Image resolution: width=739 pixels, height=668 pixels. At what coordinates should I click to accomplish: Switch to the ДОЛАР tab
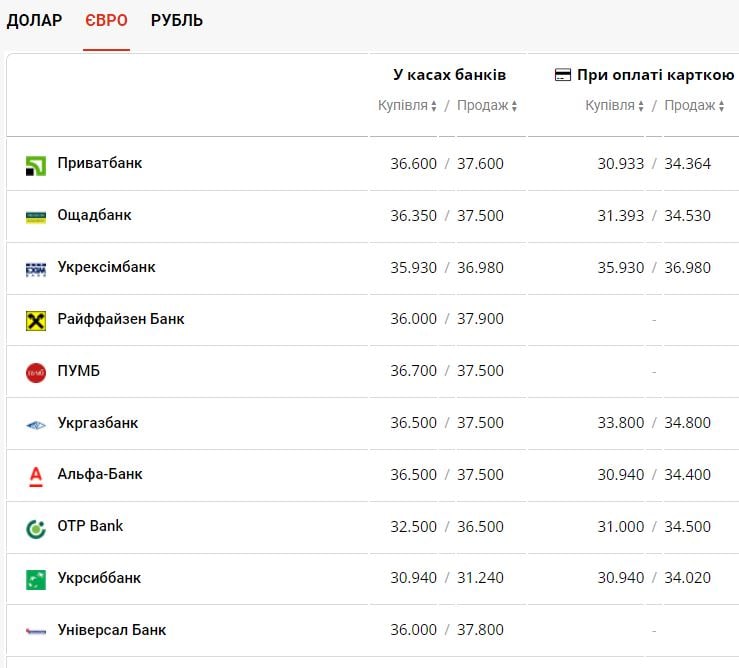click(x=35, y=21)
